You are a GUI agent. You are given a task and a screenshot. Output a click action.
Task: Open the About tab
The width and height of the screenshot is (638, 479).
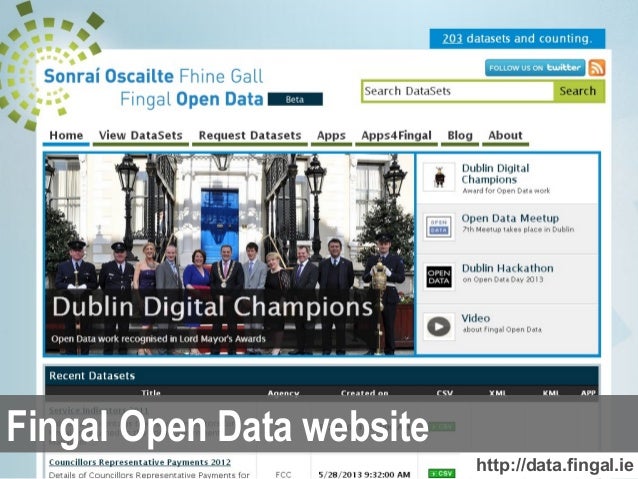[x=505, y=136]
